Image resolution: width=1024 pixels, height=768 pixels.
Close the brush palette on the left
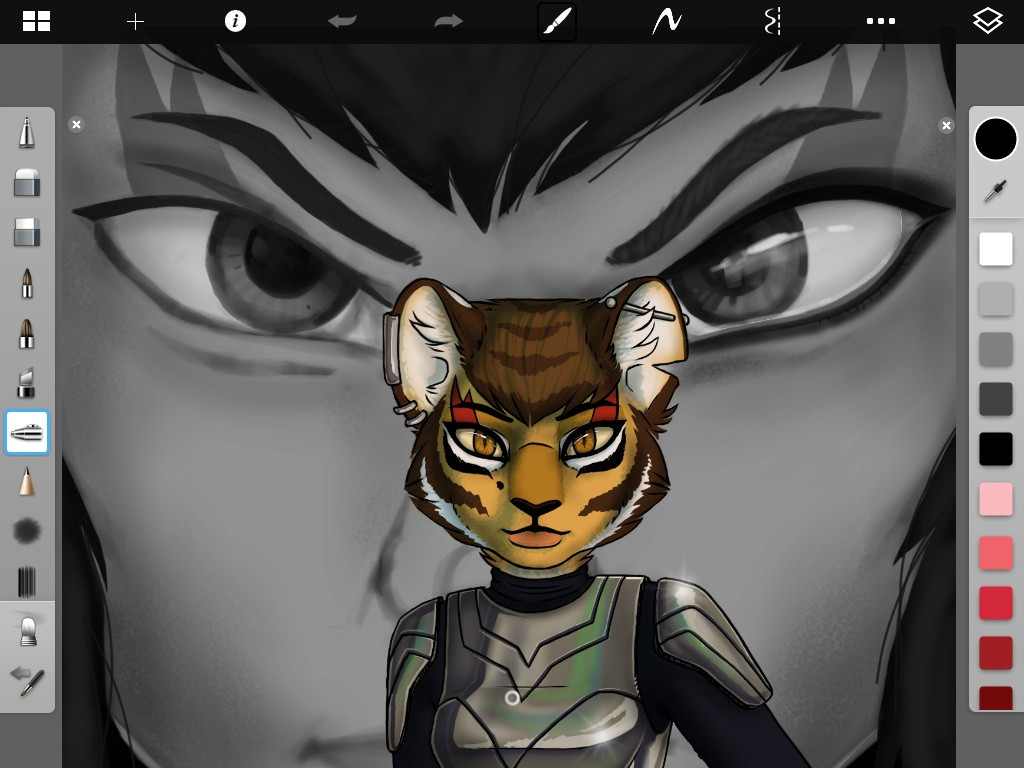(76, 125)
